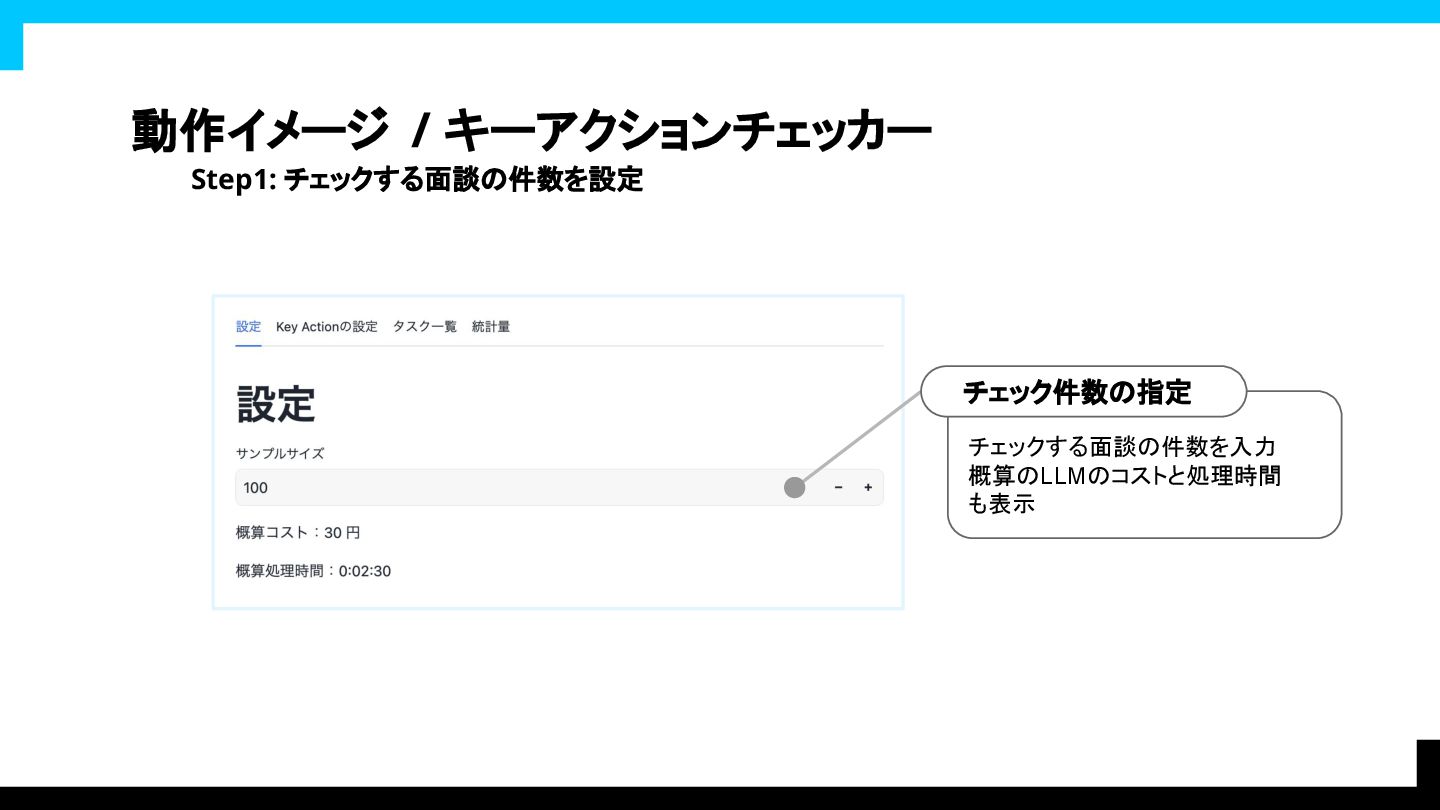Click the 動作イメージ slide title

(x=533, y=131)
